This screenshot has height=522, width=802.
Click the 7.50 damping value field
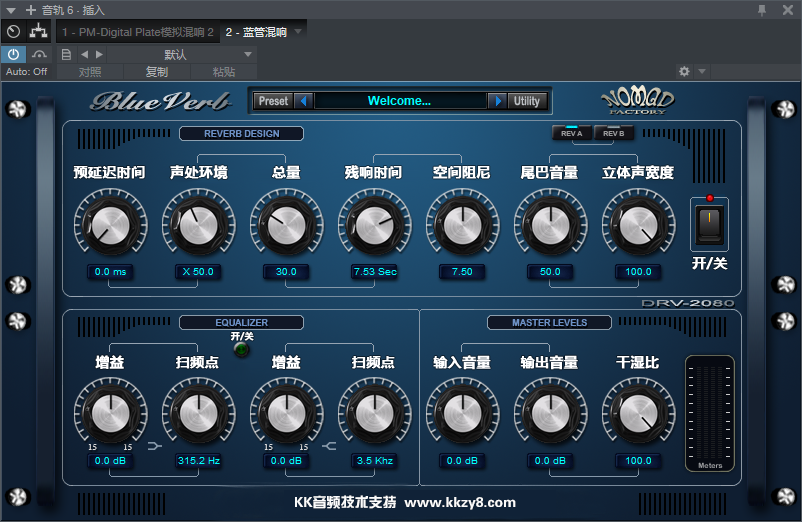462,272
